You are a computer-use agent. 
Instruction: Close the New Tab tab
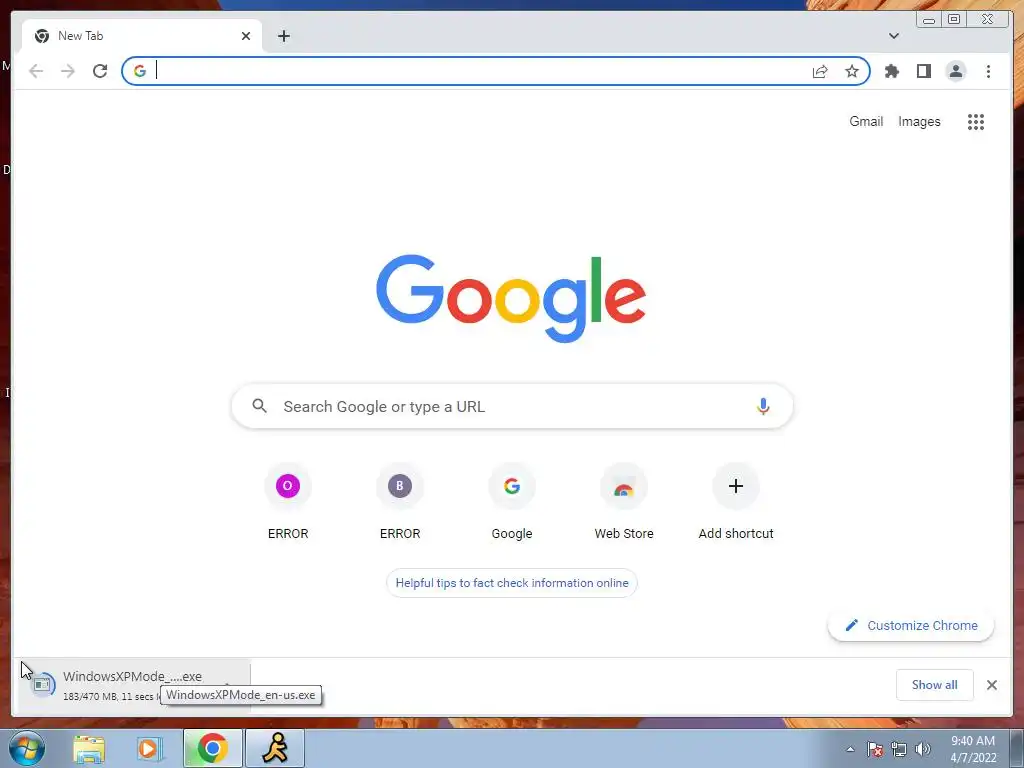(x=246, y=36)
